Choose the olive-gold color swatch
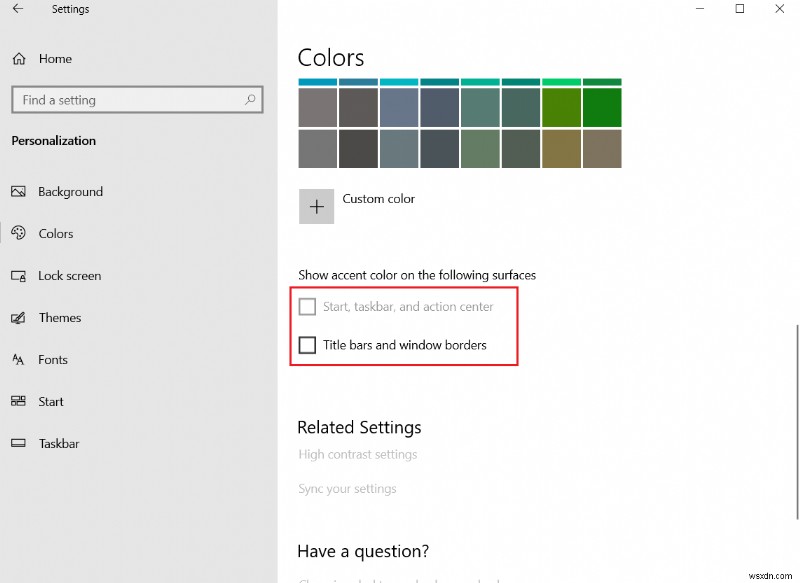The width and height of the screenshot is (800, 583). tap(561, 149)
